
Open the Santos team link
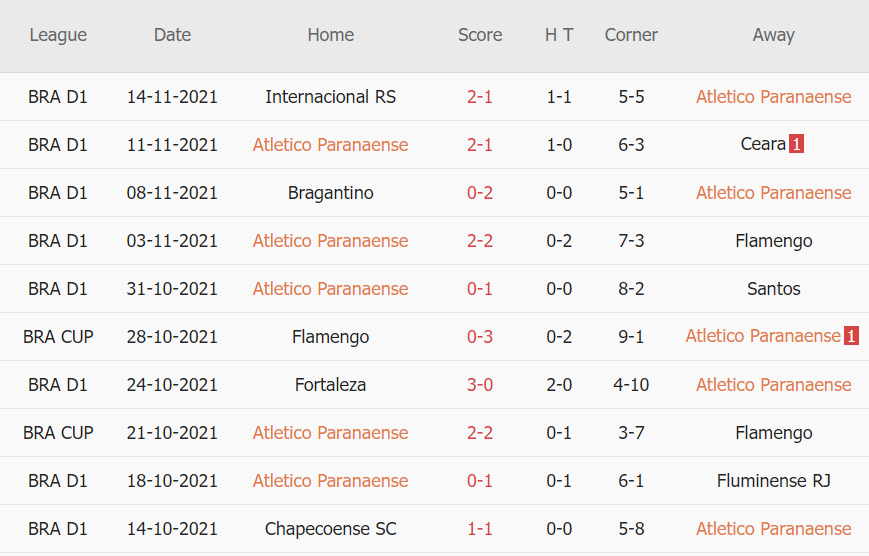pos(773,289)
